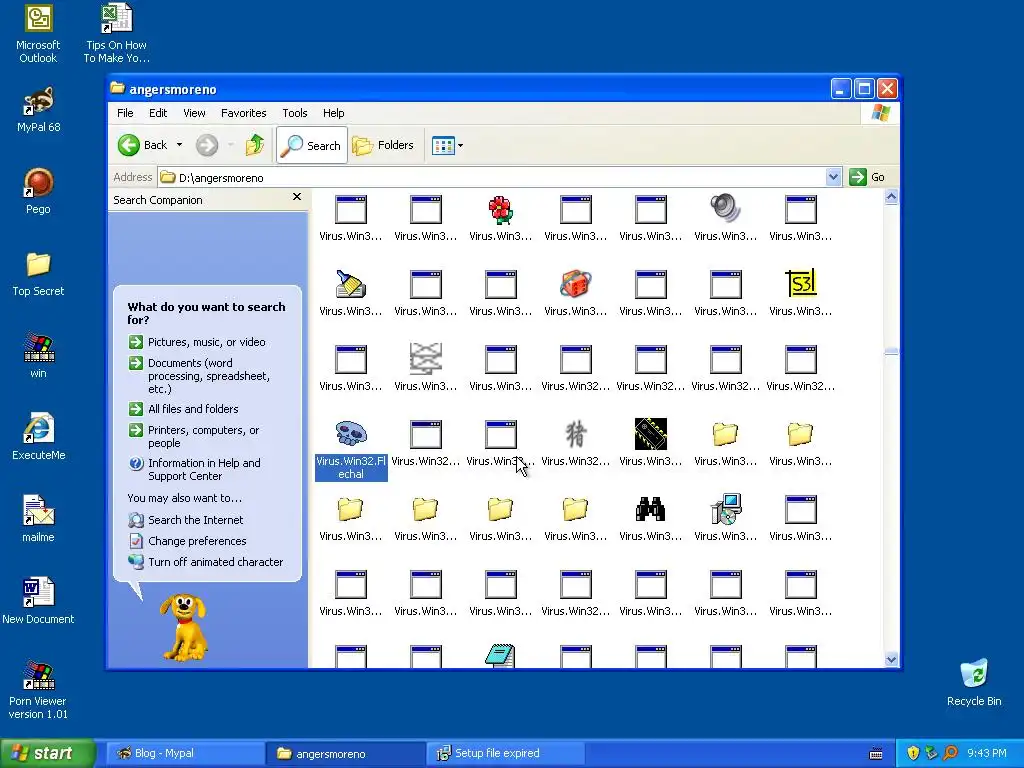
Task: Click the animated search dog character
Action: click(x=184, y=626)
